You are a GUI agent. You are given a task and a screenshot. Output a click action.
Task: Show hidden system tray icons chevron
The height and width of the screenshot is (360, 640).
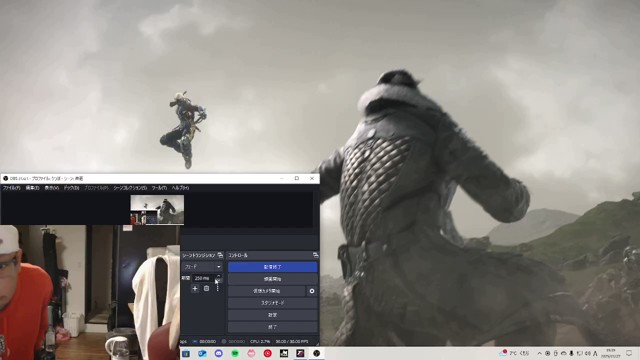pyautogui.click(x=540, y=353)
